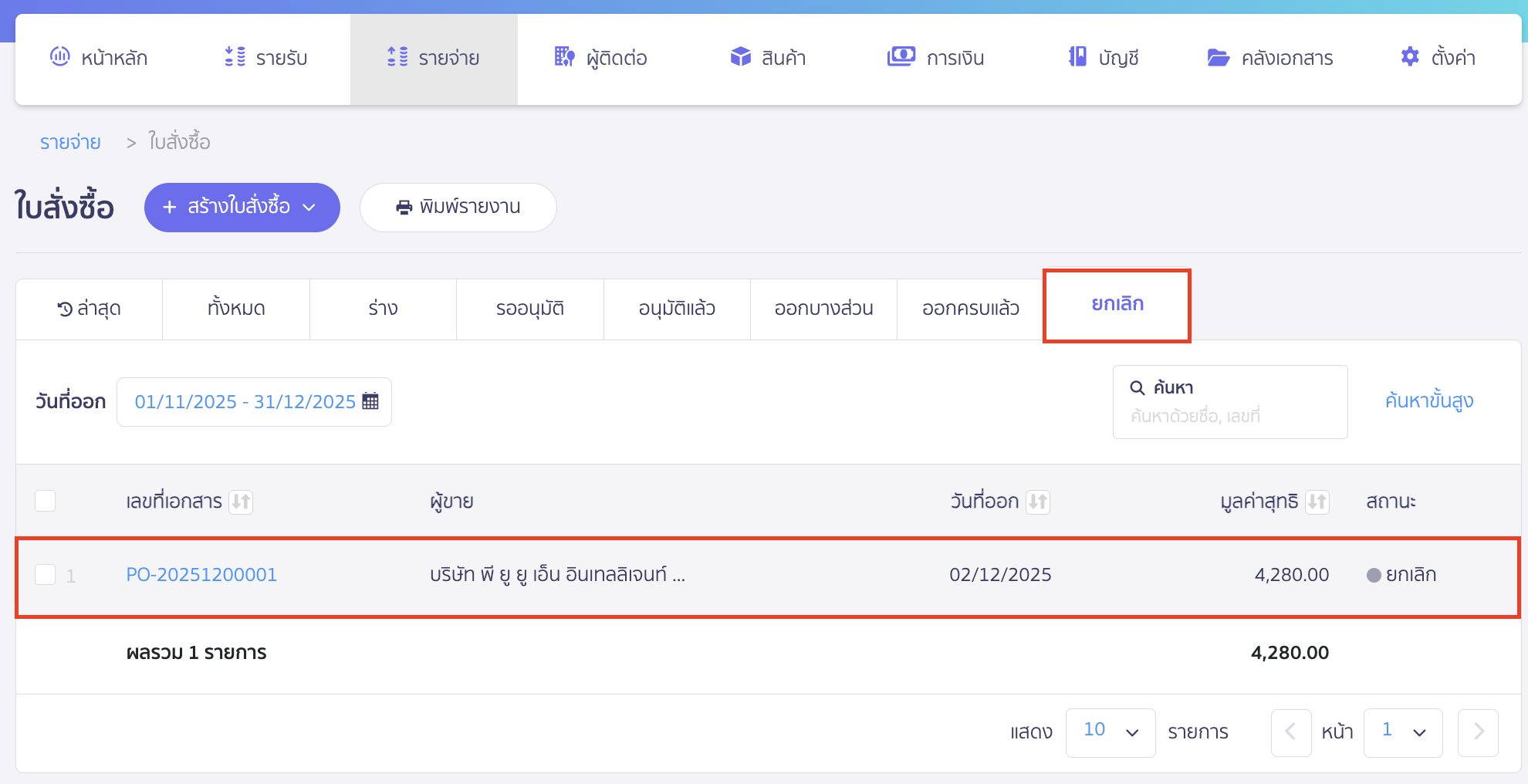The width and height of the screenshot is (1528, 784).
Task: Sort by วันที่ออก column arrows
Action: [x=1038, y=502]
